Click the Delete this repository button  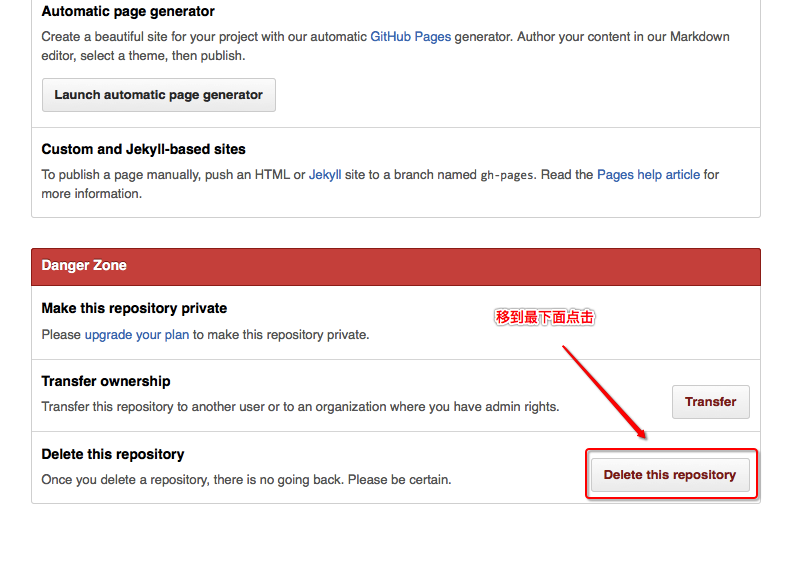(x=670, y=475)
